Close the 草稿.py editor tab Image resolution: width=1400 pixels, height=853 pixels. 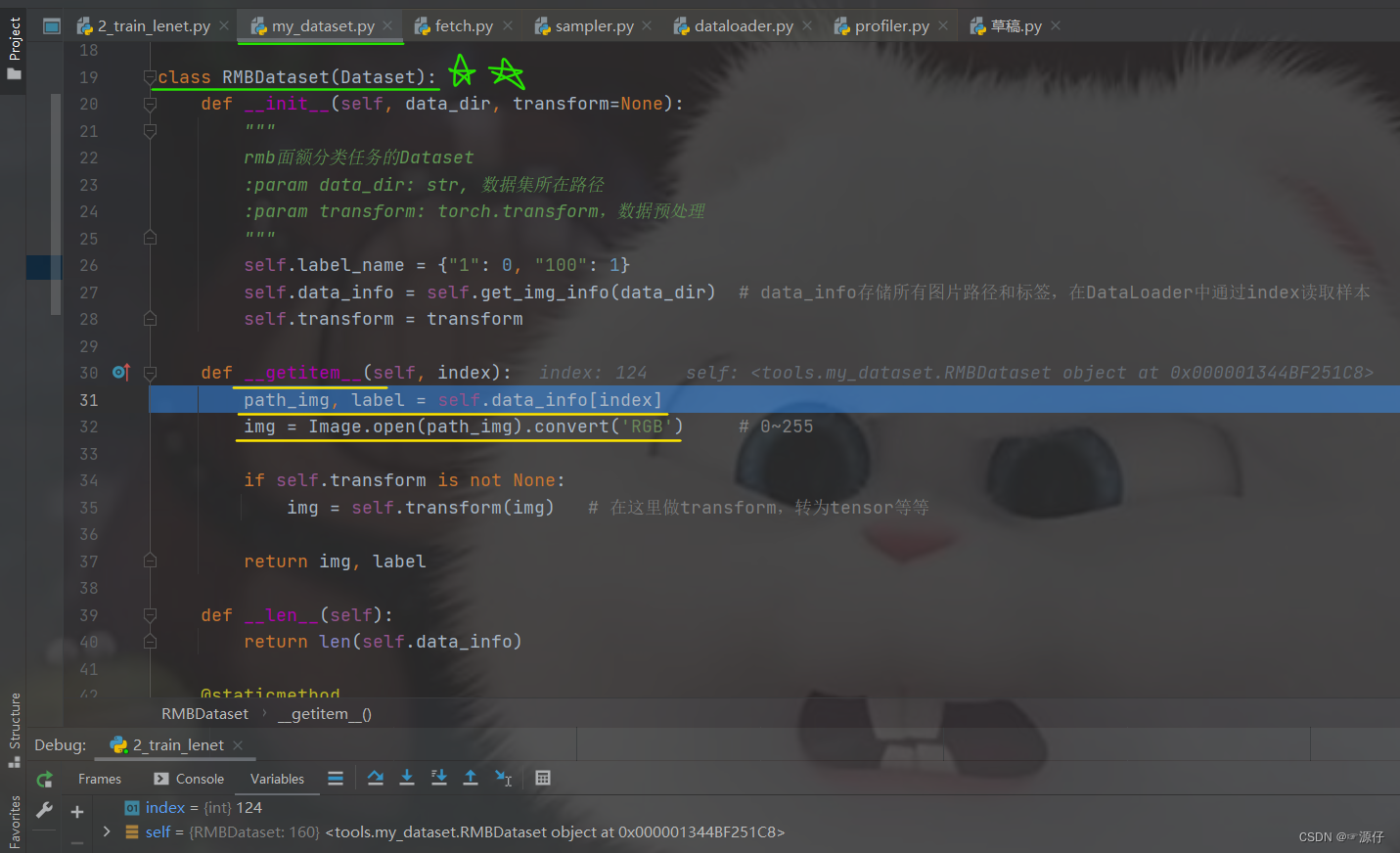tap(1056, 26)
